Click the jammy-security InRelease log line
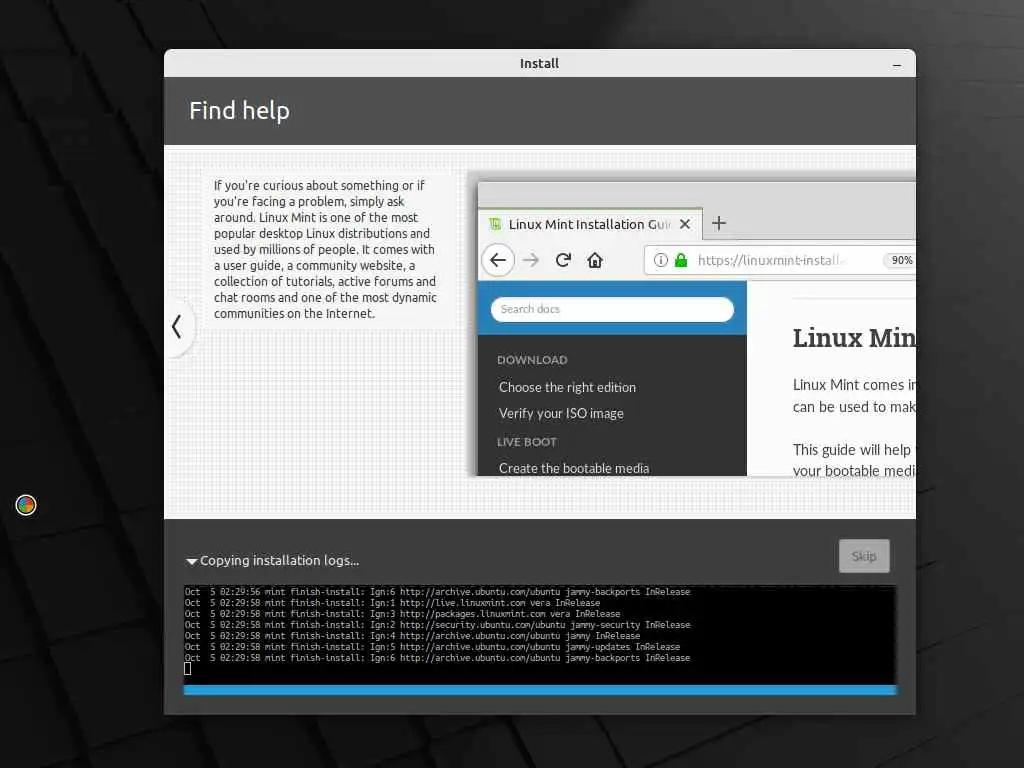1024x768 pixels. pyautogui.click(x=437, y=625)
